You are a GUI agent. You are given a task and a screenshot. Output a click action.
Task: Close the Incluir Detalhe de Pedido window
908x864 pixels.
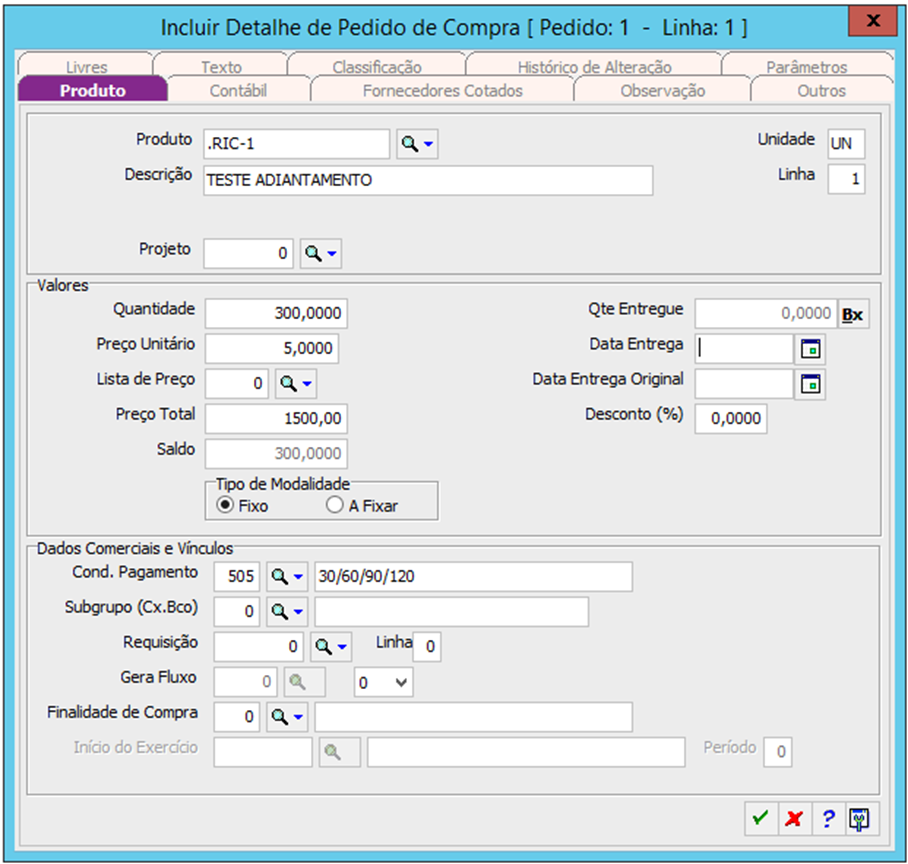pos(873,21)
